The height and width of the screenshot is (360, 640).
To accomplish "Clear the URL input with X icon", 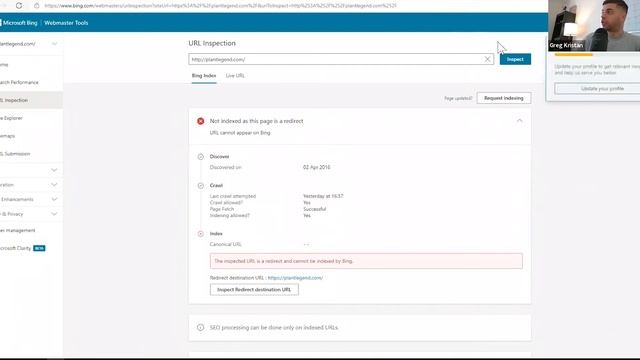I will click(487, 59).
